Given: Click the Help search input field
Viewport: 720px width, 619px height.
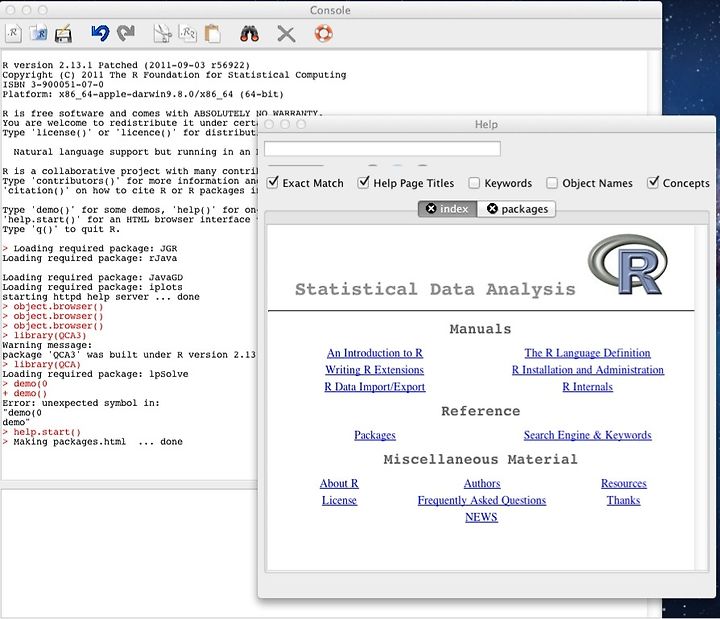Looking at the screenshot, I should pyautogui.click(x=382, y=149).
